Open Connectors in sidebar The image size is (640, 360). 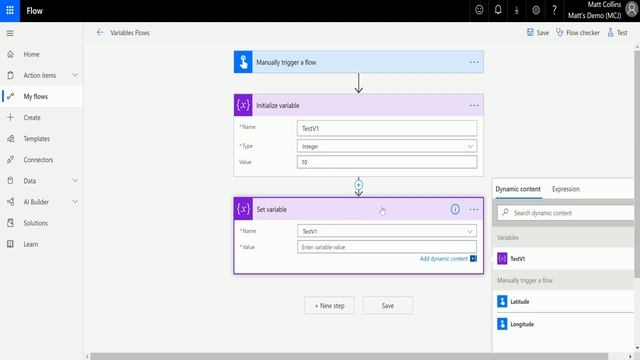(x=38, y=160)
